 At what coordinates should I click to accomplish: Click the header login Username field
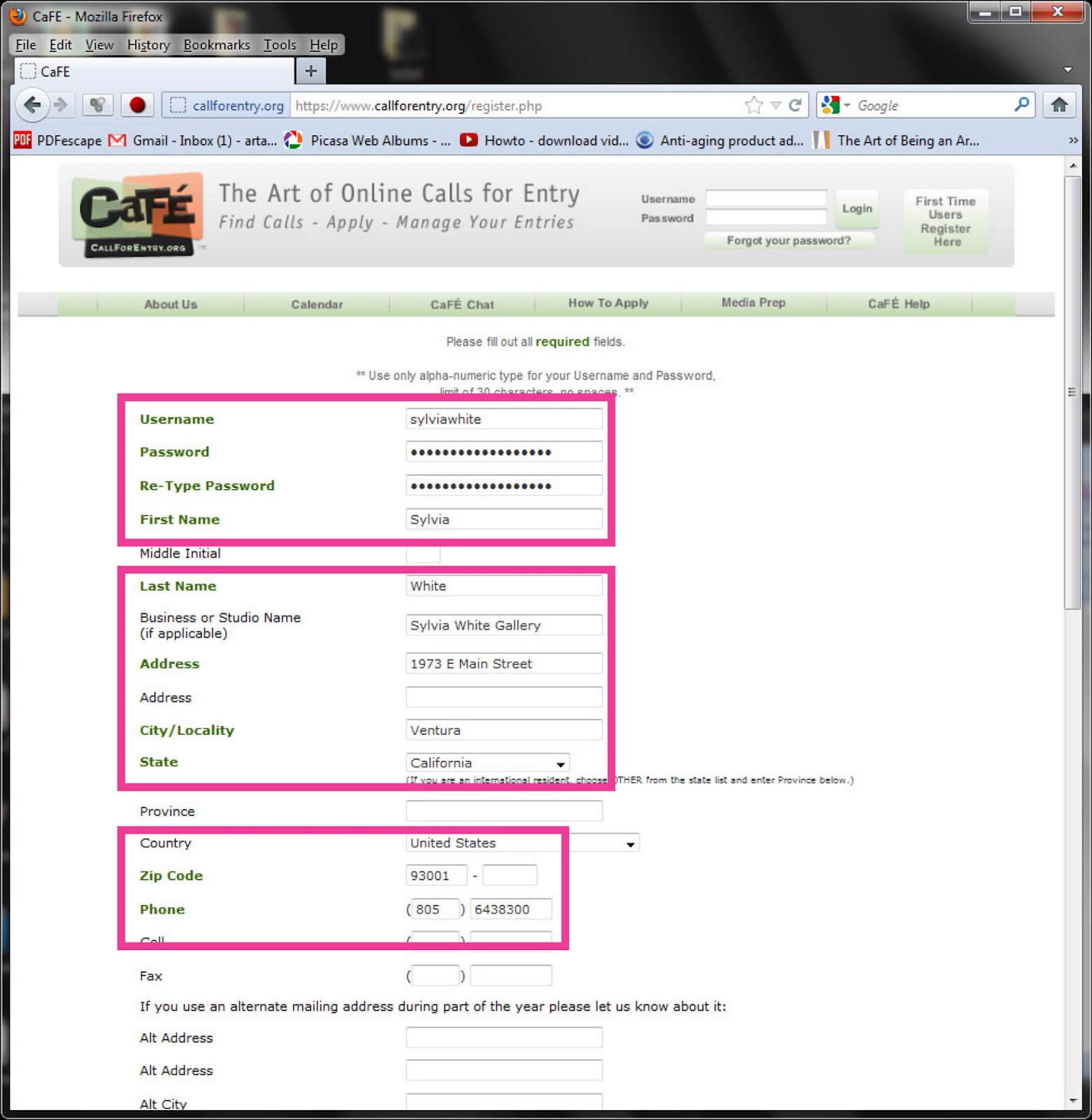[x=766, y=199]
